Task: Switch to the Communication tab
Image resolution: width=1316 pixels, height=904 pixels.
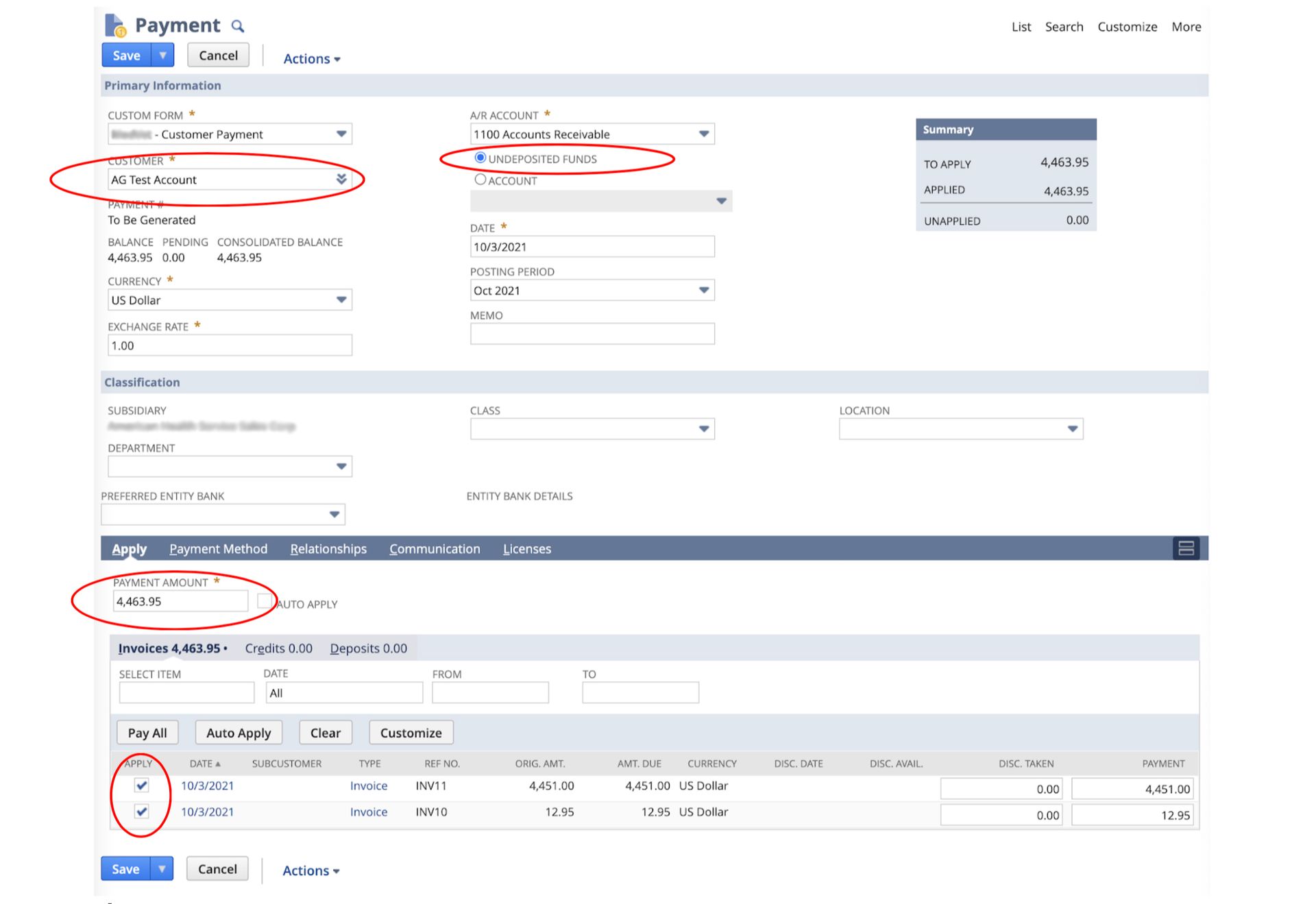Action: click(x=435, y=549)
